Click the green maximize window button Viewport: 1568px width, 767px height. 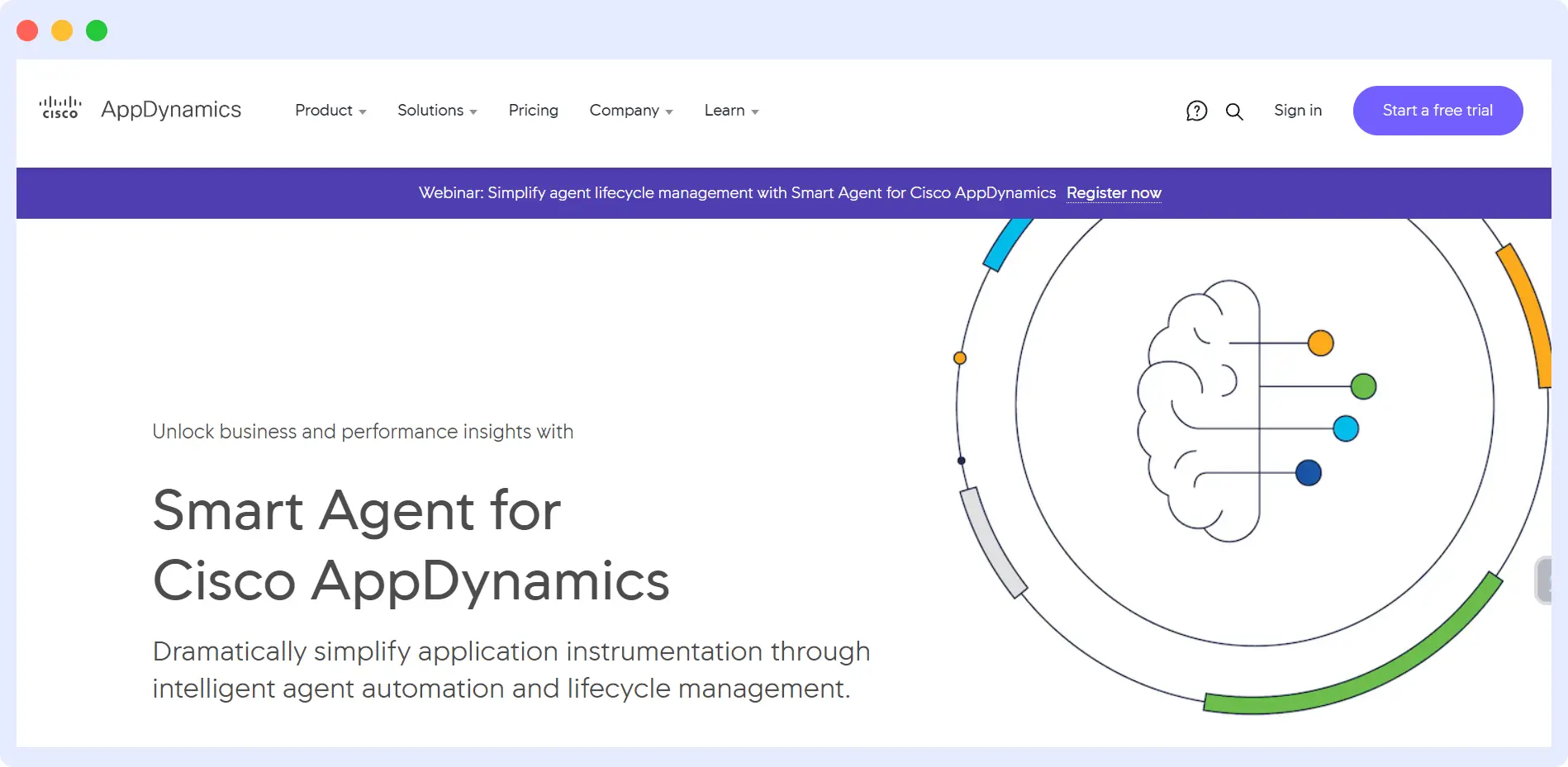click(97, 31)
